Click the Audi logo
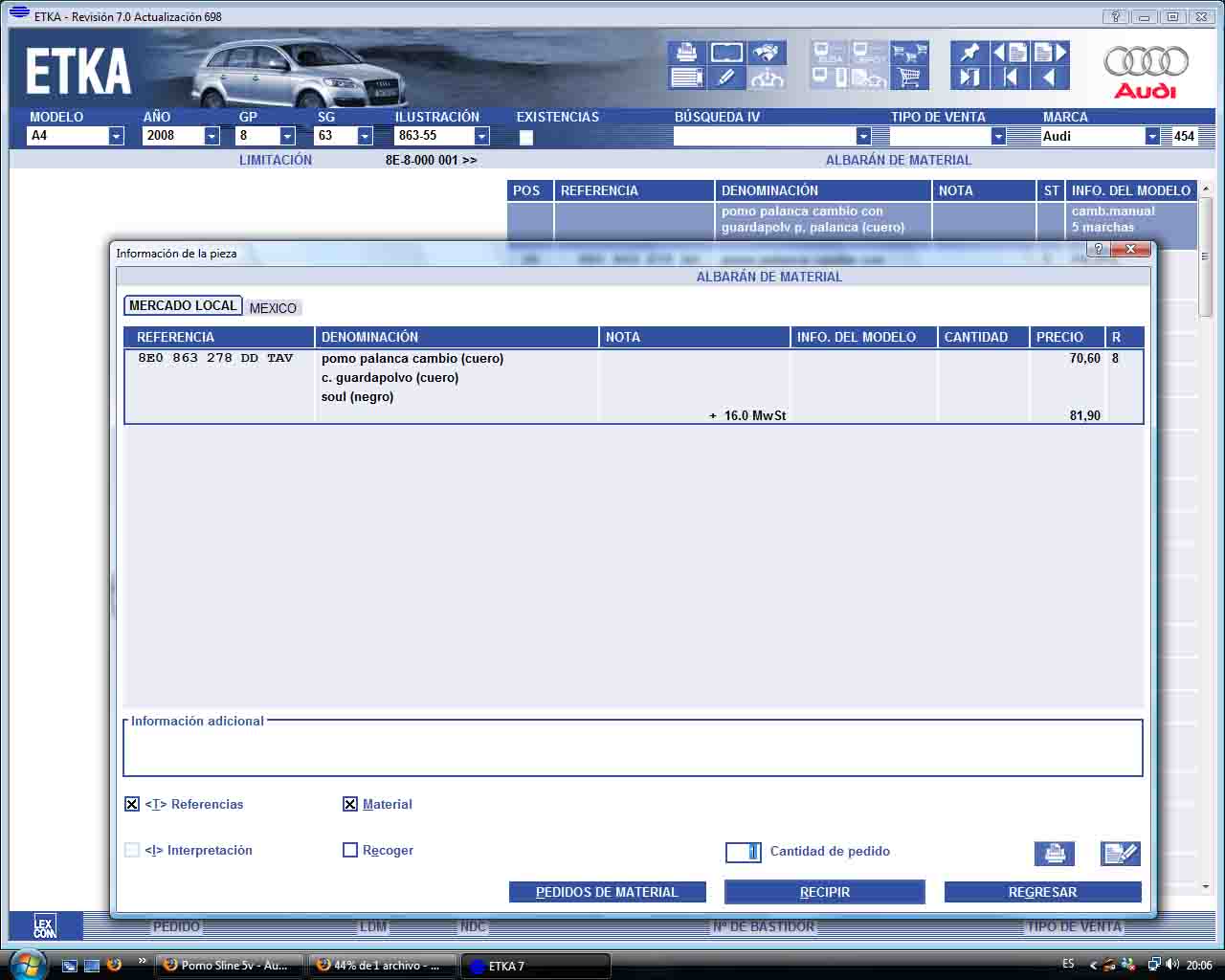 (1146, 72)
